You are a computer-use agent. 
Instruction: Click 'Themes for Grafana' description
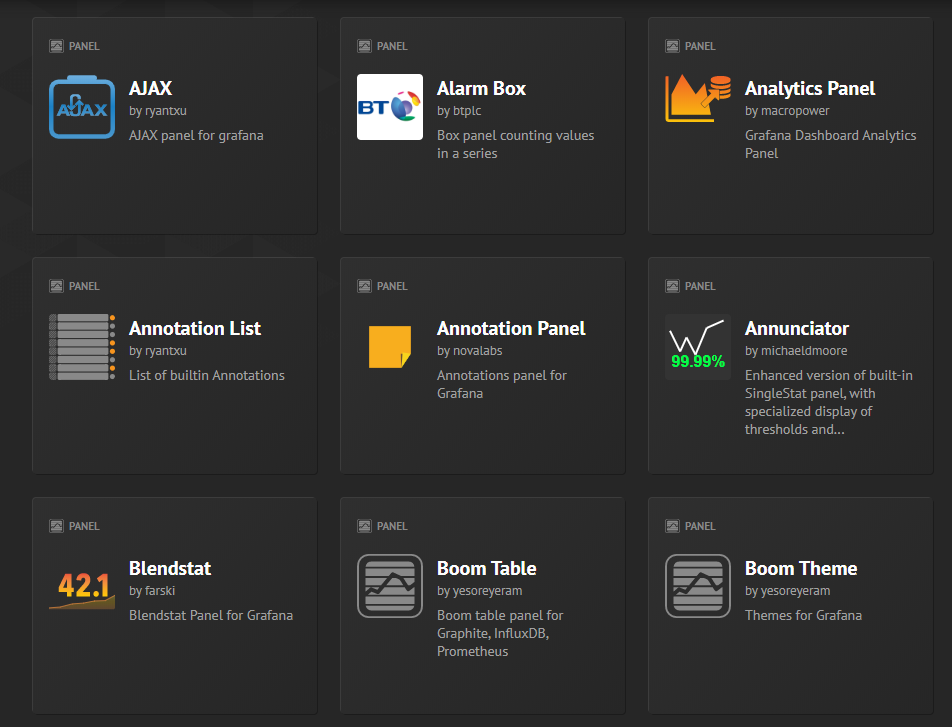(803, 615)
